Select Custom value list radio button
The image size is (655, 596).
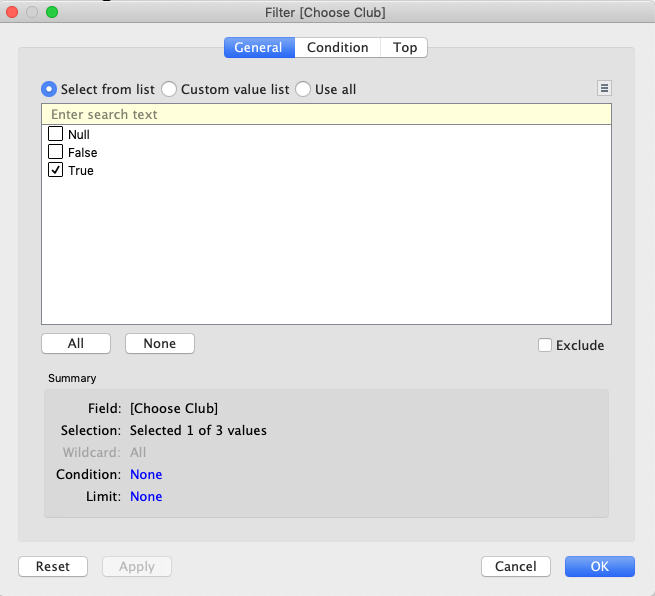pyautogui.click(x=169, y=89)
